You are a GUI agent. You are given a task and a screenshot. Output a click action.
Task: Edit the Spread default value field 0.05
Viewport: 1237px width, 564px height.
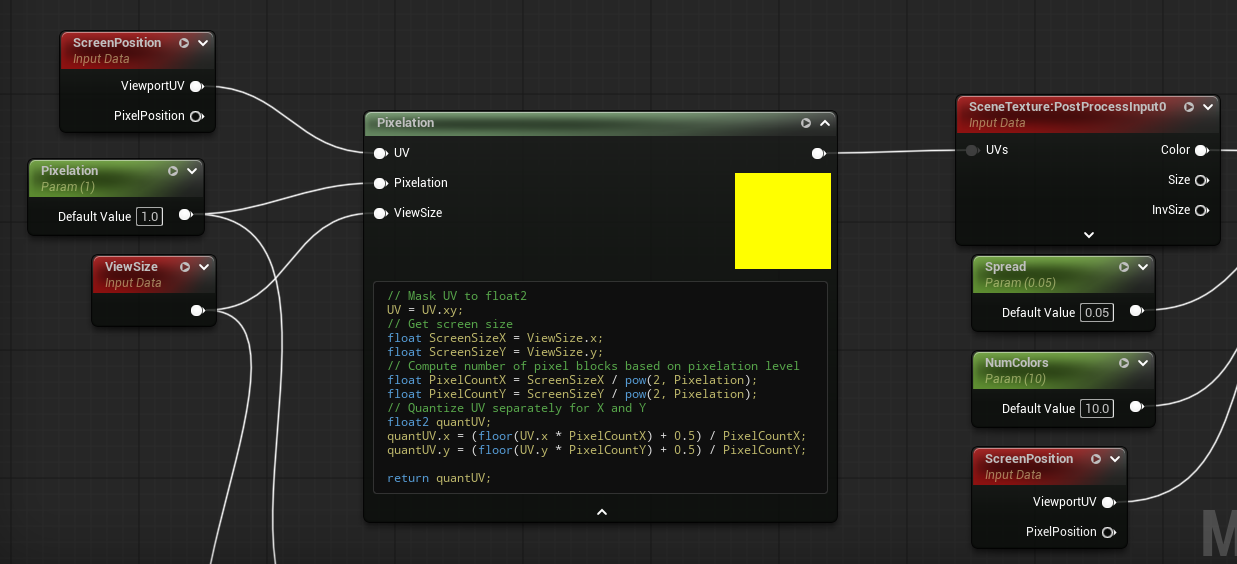tap(1097, 313)
